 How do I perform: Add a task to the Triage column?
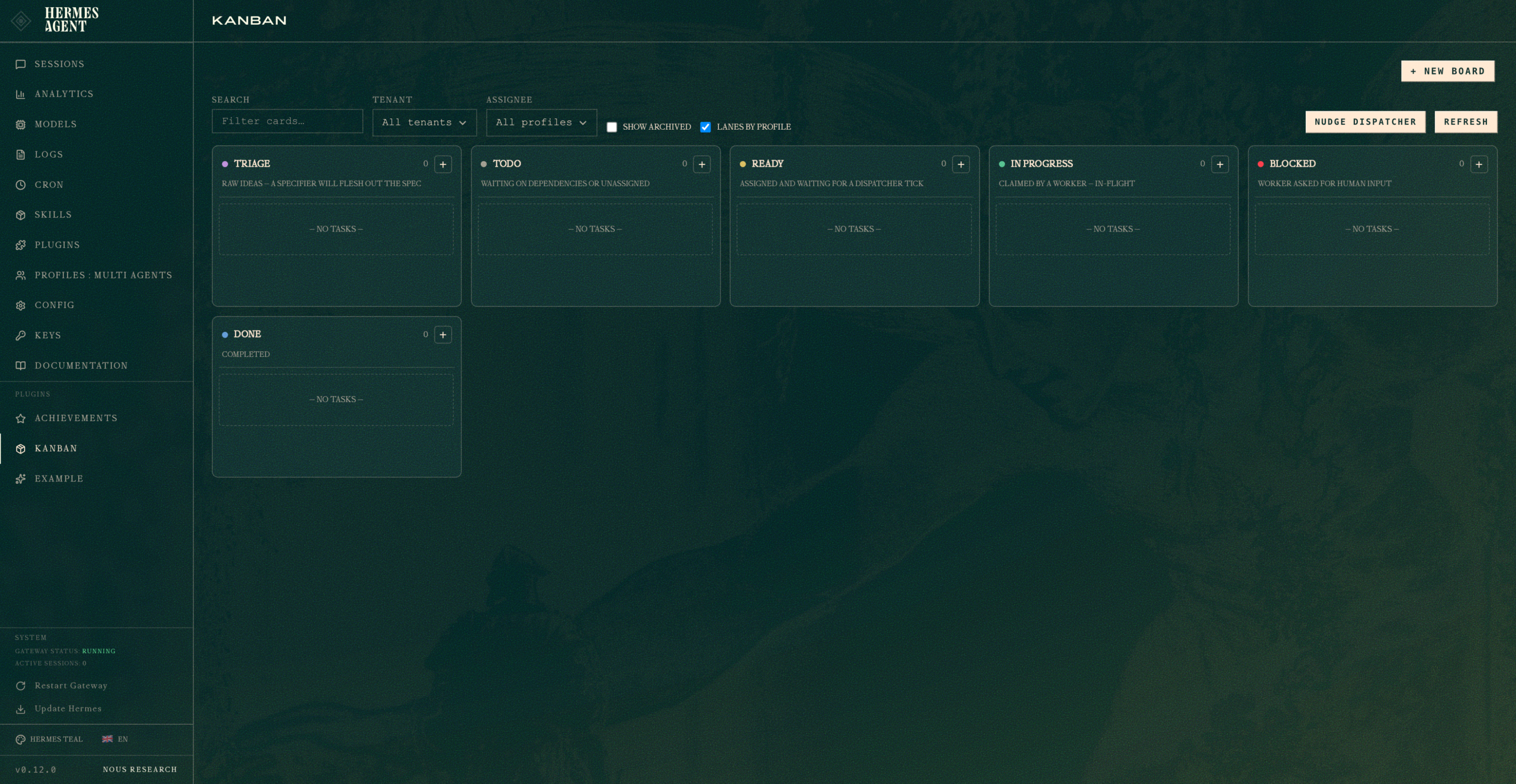pyautogui.click(x=443, y=164)
